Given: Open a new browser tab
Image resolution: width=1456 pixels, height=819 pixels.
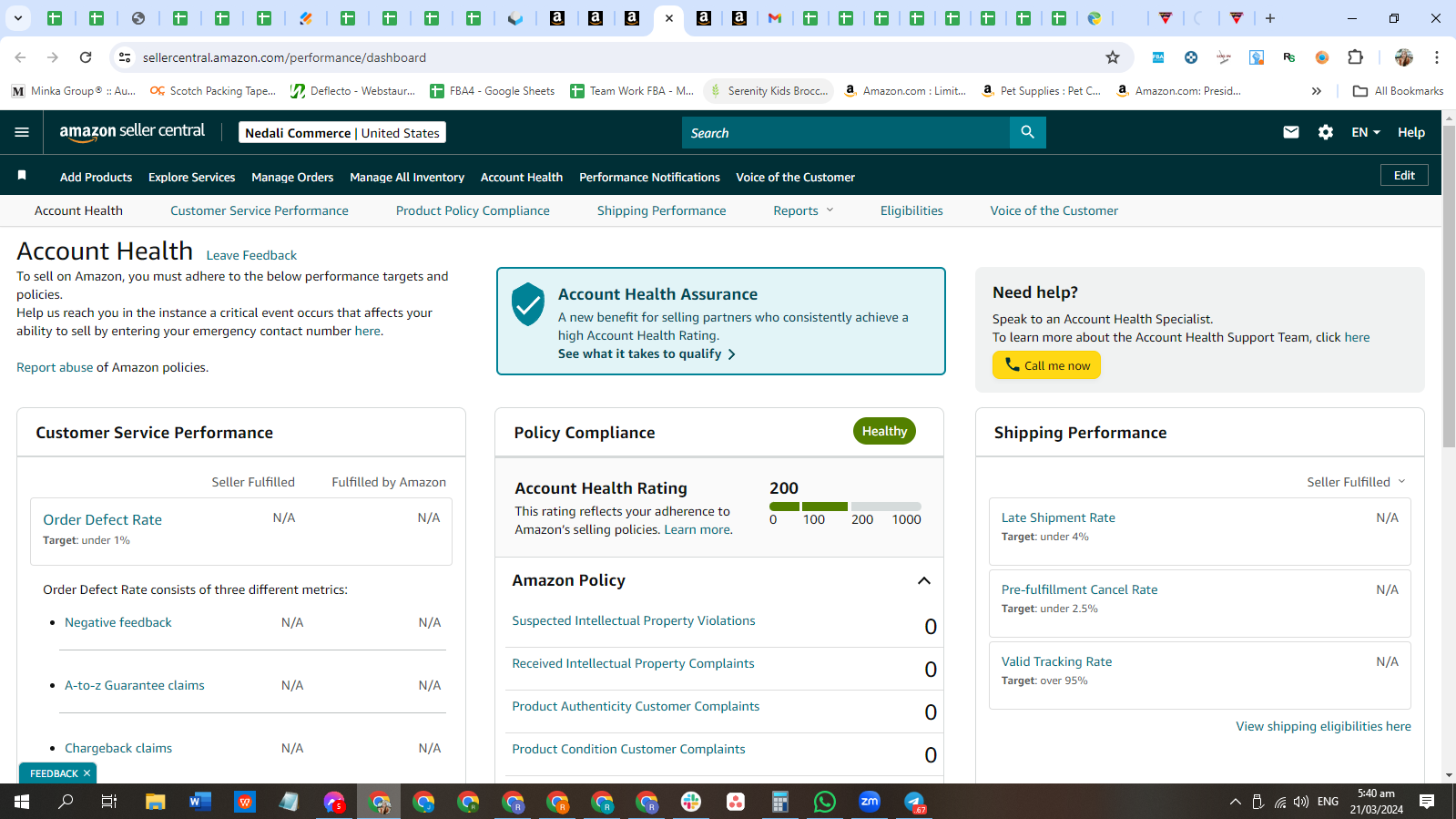Looking at the screenshot, I should [x=1270, y=18].
